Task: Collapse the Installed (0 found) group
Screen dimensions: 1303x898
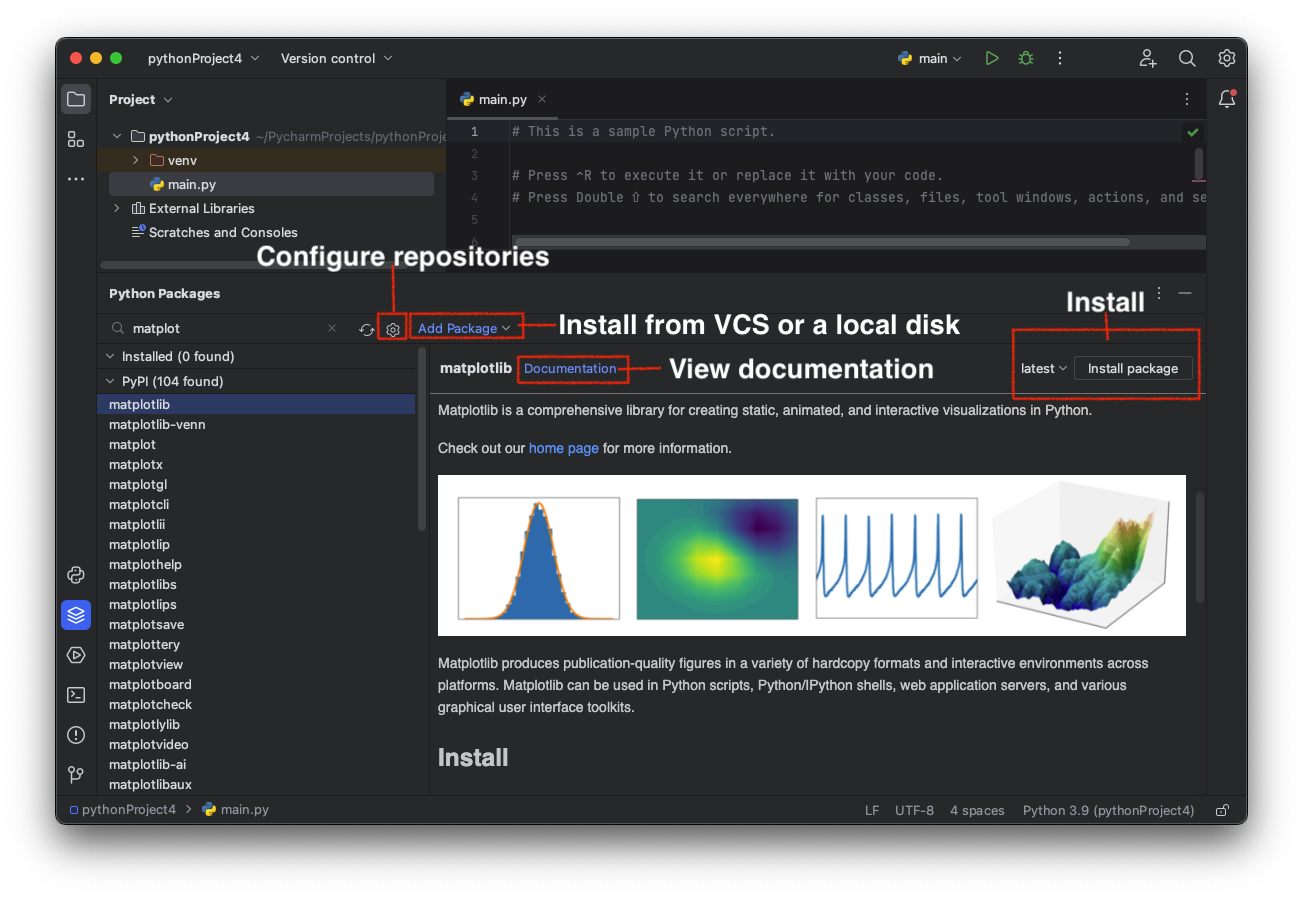Action: tap(110, 356)
